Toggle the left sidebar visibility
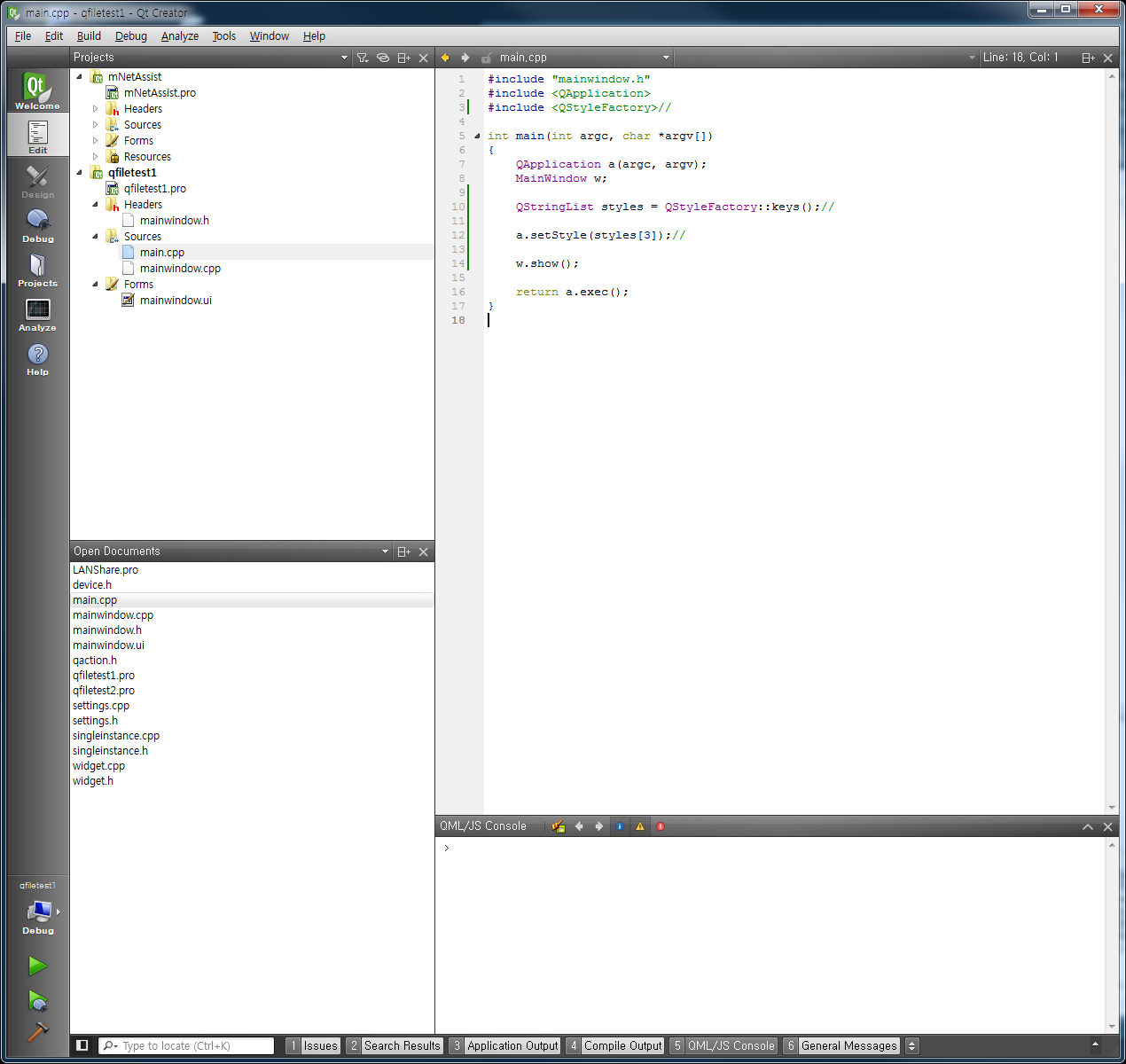The height and width of the screenshot is (1064, 1126). tap(82, 1045)
